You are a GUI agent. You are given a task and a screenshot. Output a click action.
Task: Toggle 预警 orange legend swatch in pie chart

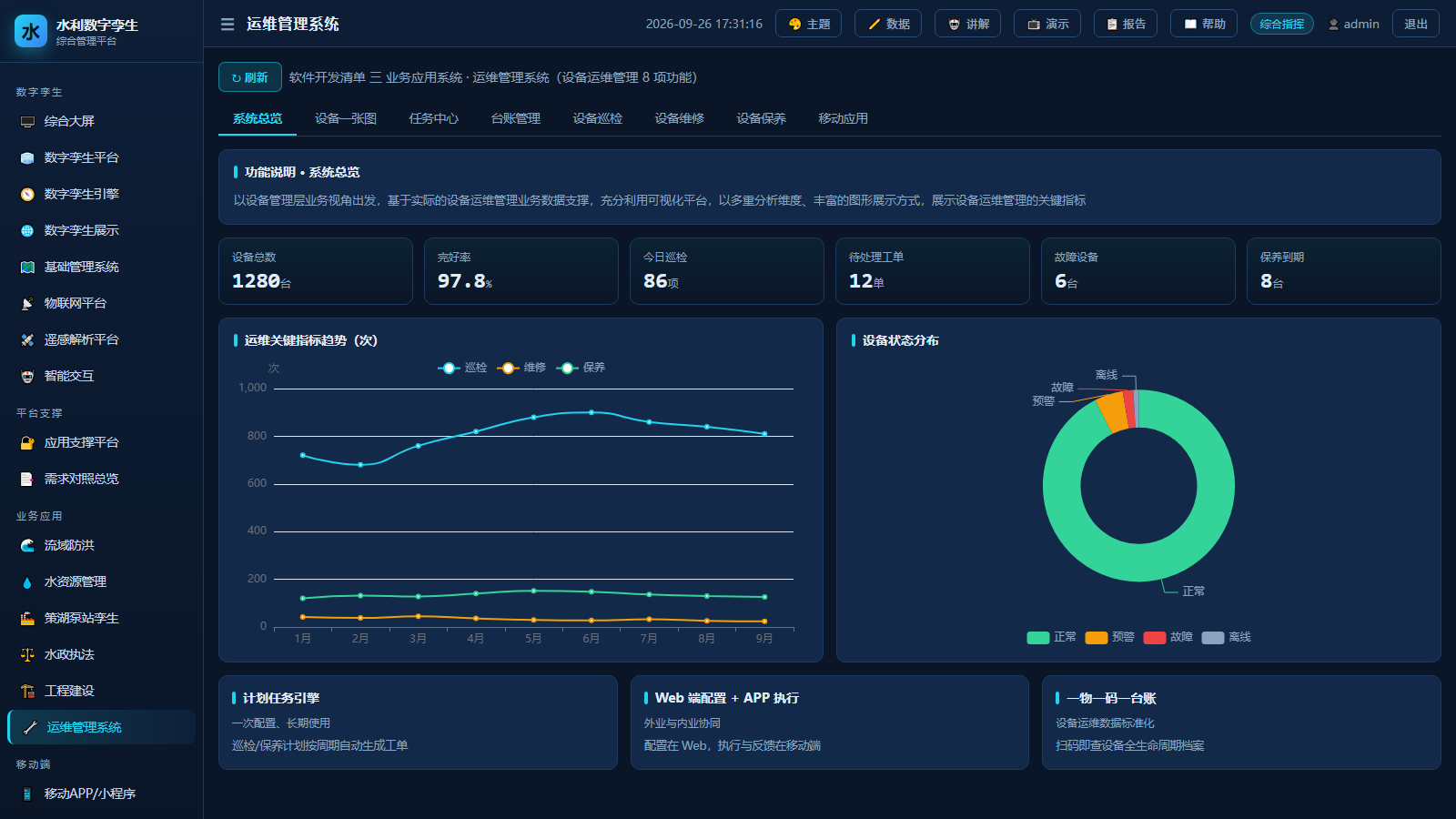tap(1097, 638)
